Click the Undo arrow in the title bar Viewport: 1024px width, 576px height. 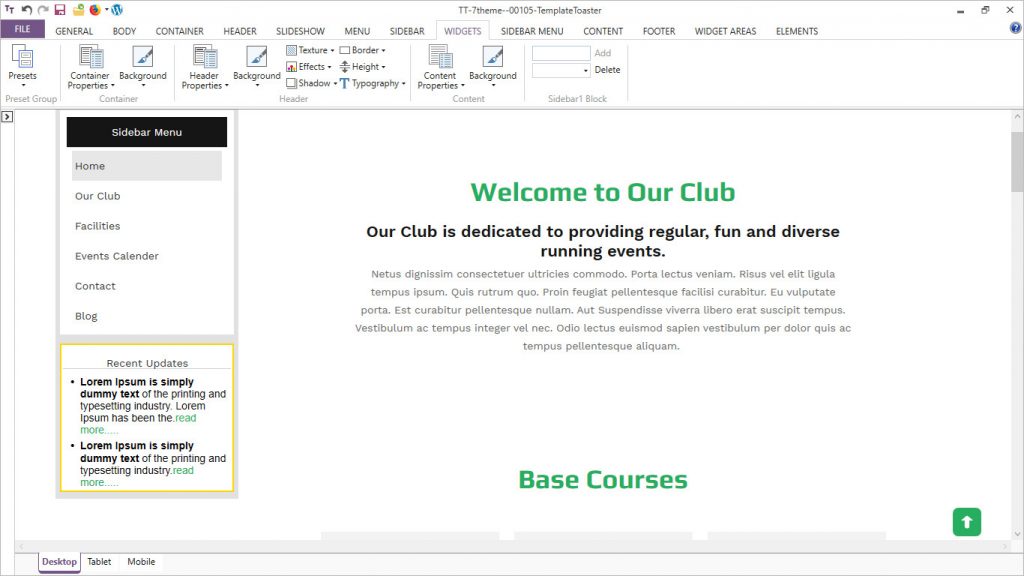(x=27, y=10)
